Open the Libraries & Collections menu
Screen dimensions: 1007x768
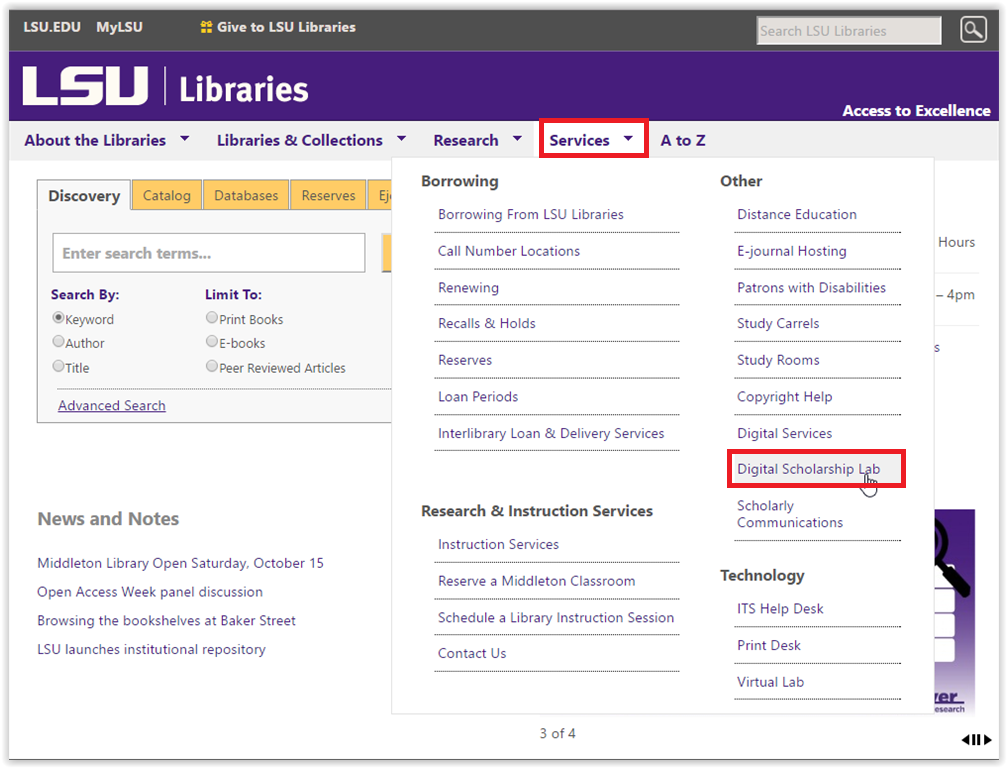pos(299,140)
